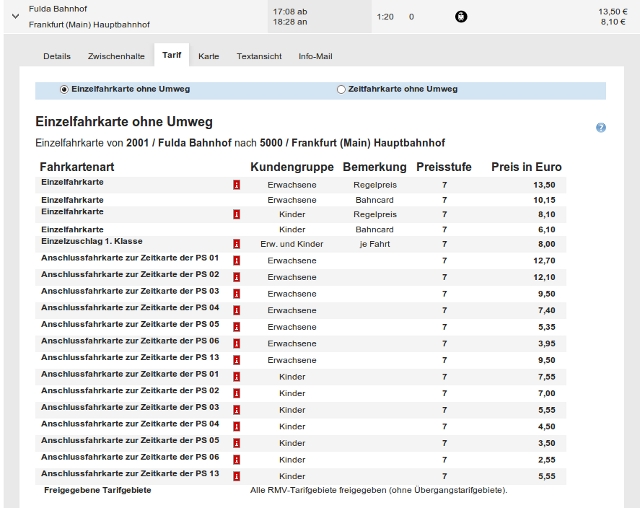The width and height of the screenshot is (640, 508).
Task: Open info icon for Kinder Anschlussfahrkarte PS 03
Action: pos(236,409)
